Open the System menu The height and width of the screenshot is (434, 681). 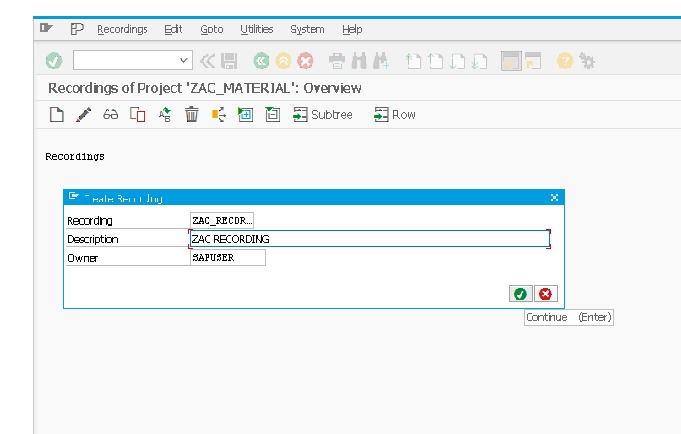coord(307,29)
